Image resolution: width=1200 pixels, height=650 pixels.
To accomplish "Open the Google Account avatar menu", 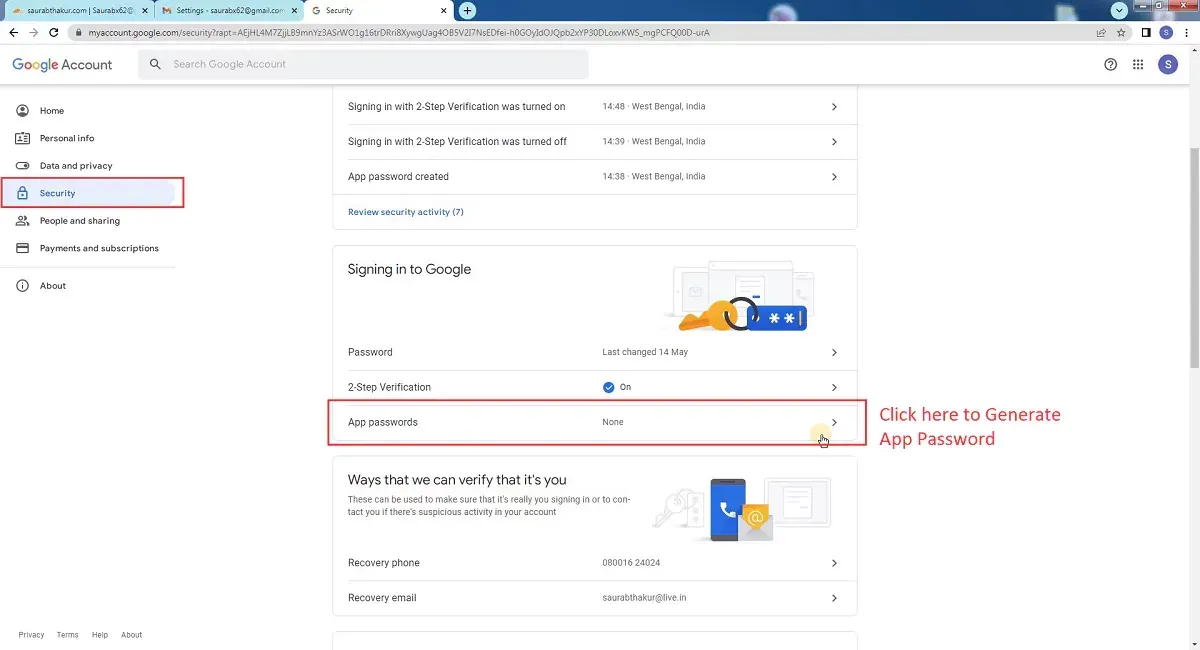I will (x=1168, y=64).
